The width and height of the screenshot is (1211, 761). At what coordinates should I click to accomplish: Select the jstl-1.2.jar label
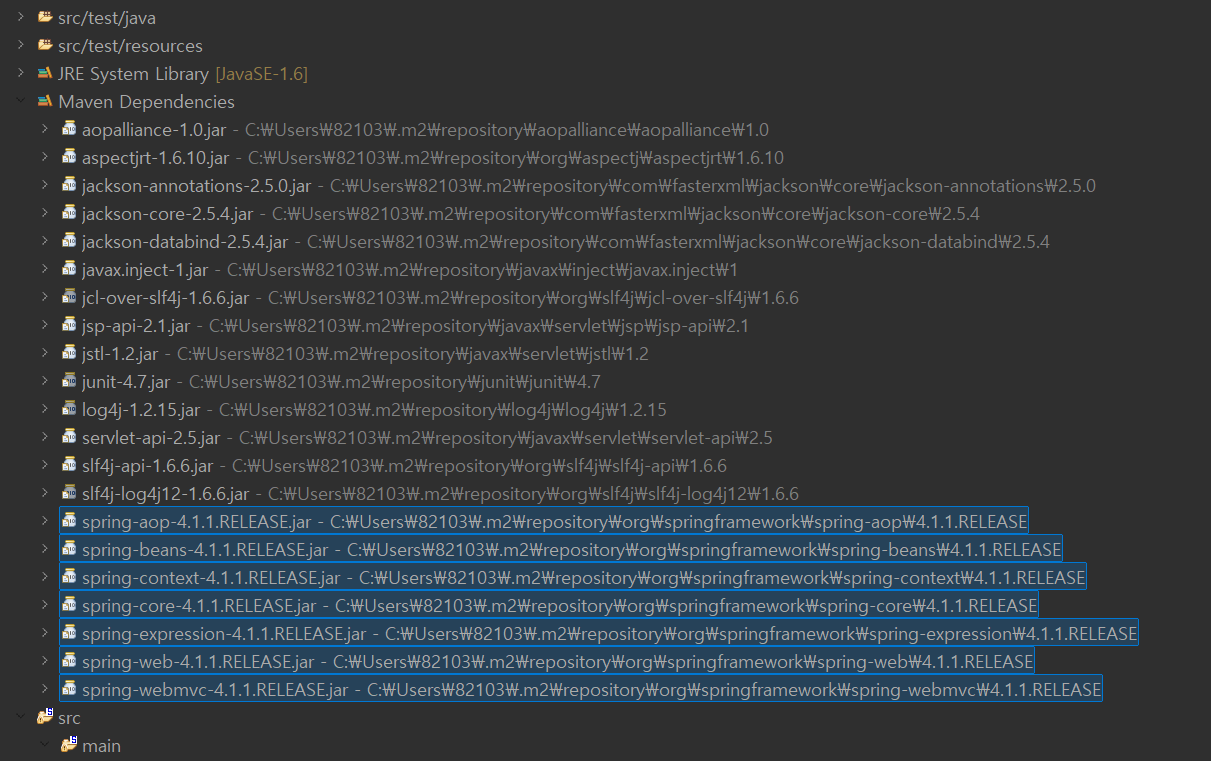click(120, 354)
